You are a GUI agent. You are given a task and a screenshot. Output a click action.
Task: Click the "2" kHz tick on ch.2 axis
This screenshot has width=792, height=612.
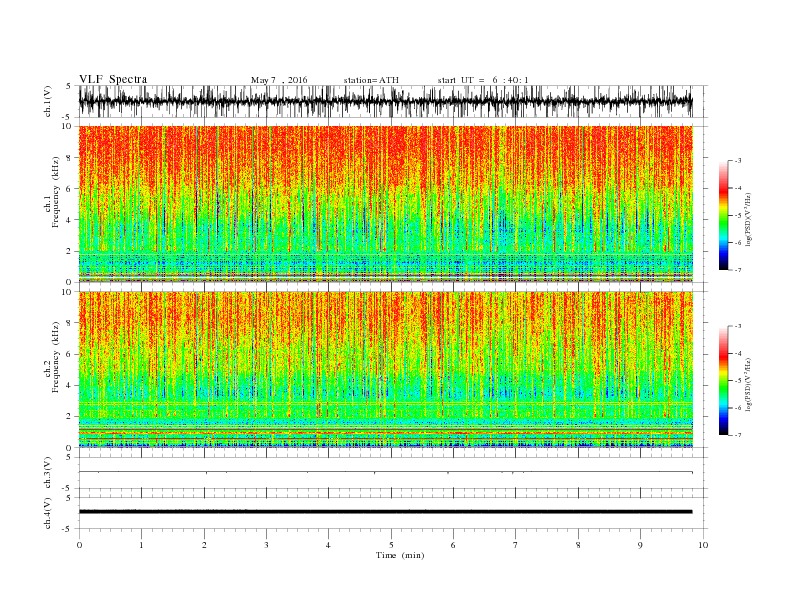pos(69,417)
